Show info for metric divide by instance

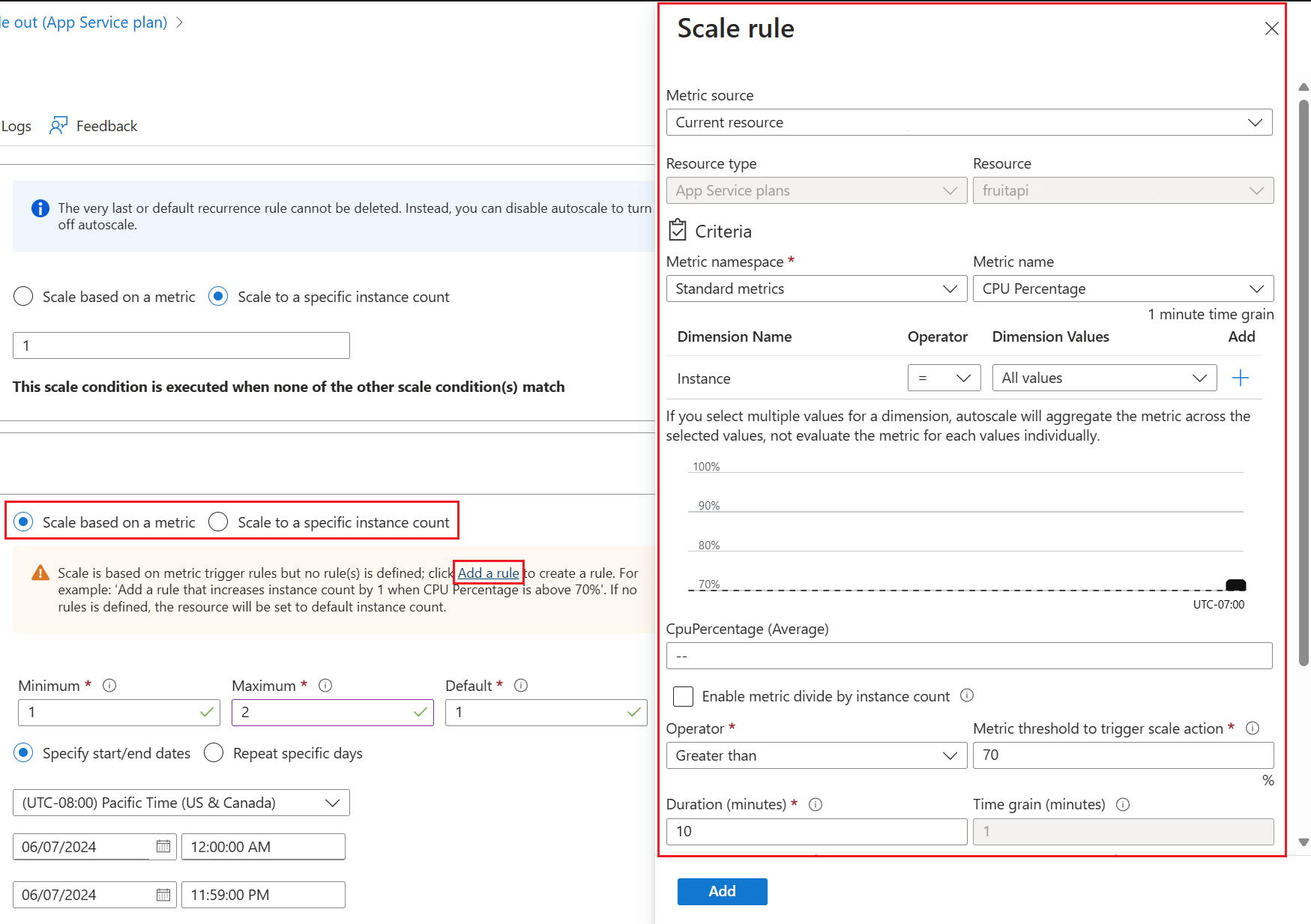[x=967, y=695]
